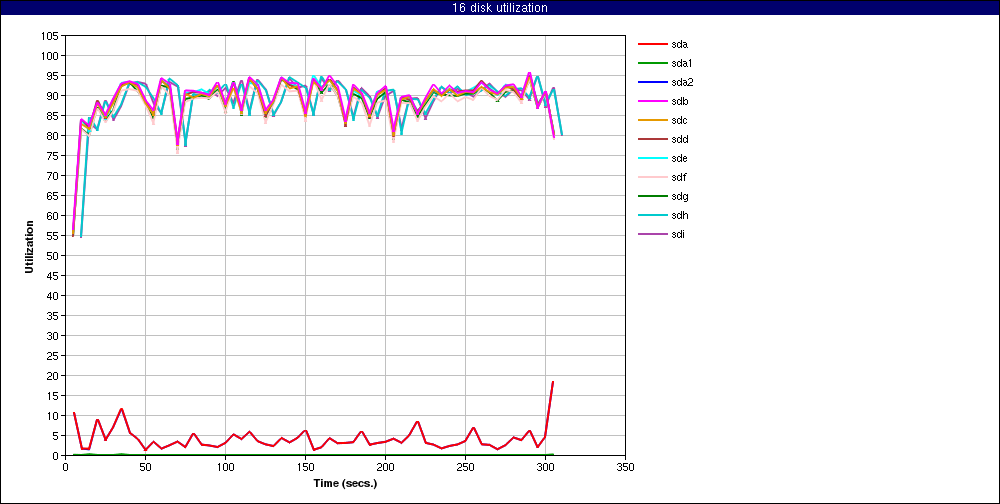The width and height of the screenshot is (1000, 504).
Task: Click the cyan sde legend color line
Action: coord(652,158)
